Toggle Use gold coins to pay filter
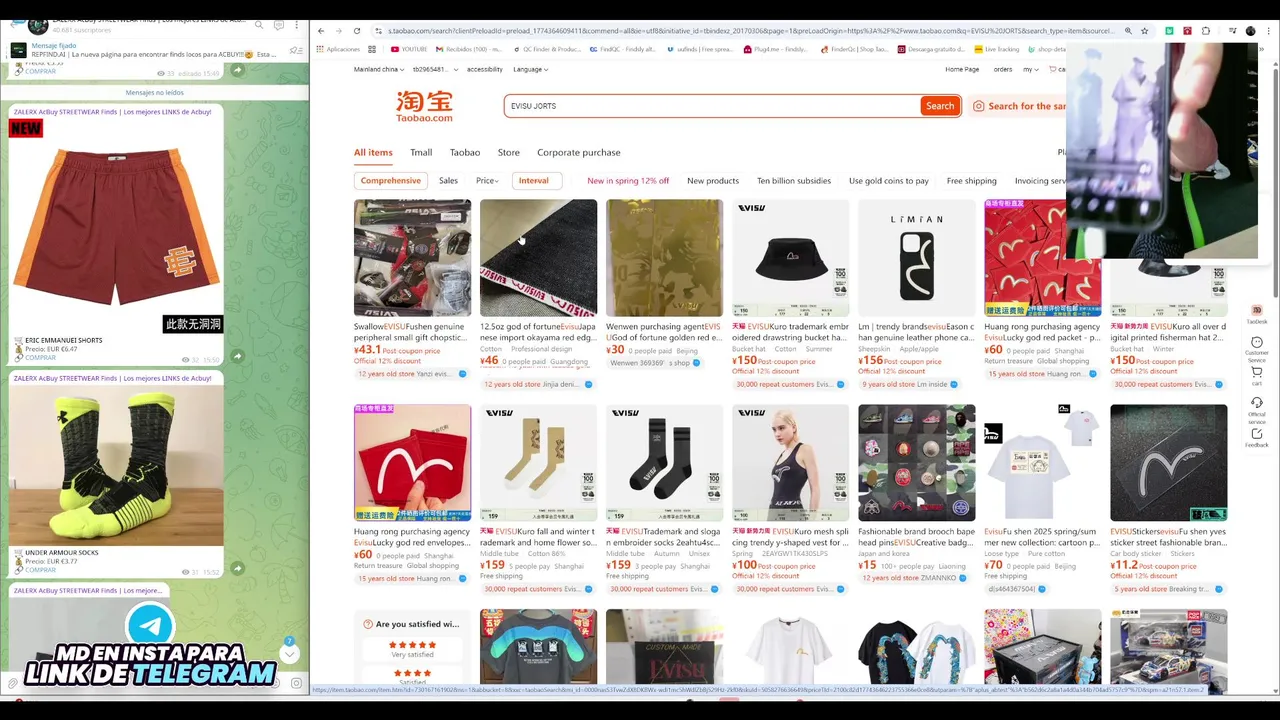This screenshot has height=720, width=1280. tap(889, 181)
